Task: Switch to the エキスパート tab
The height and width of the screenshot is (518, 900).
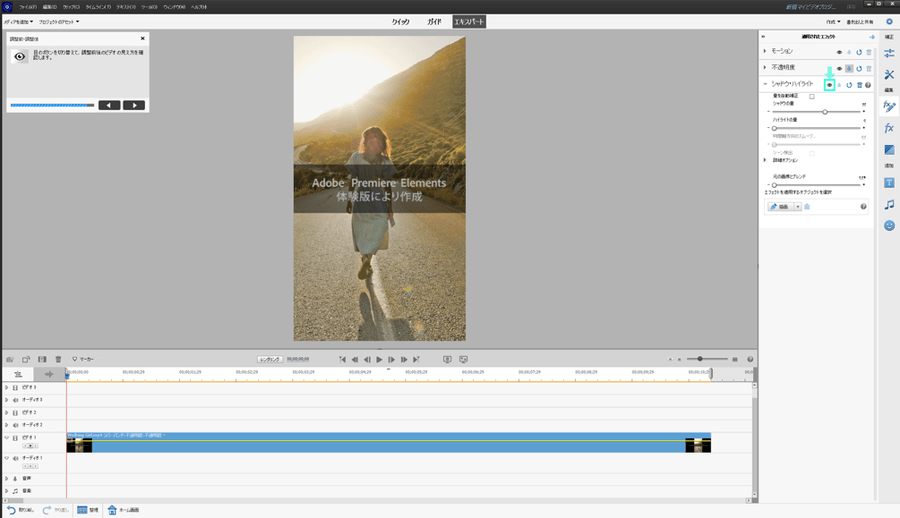Action: click(469, 22)
